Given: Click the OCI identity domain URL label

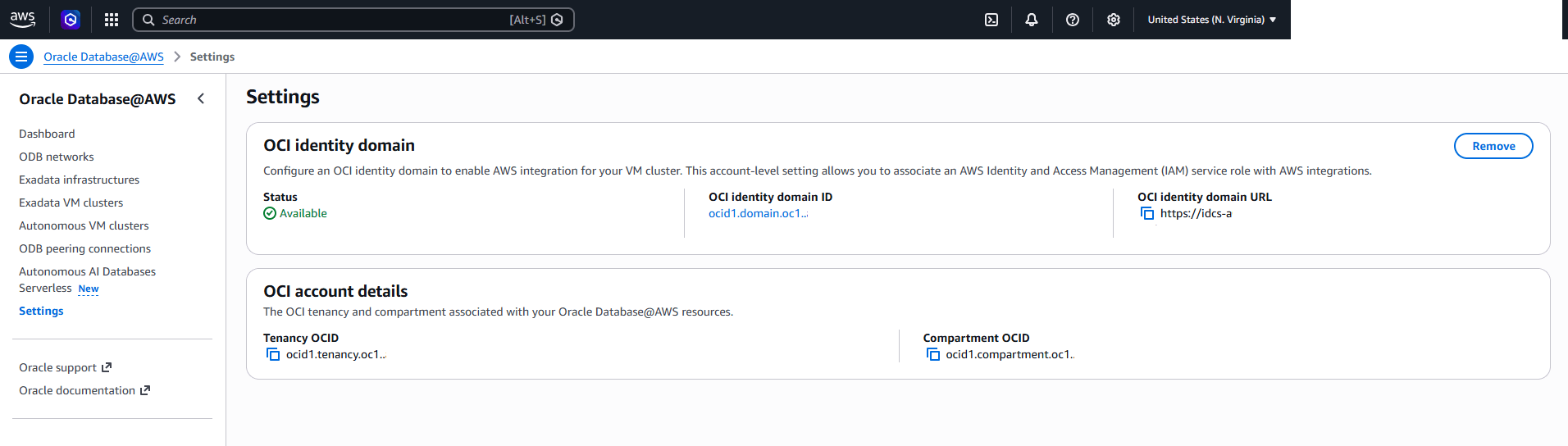Looking at the screenshot, I should (1205, 197).
